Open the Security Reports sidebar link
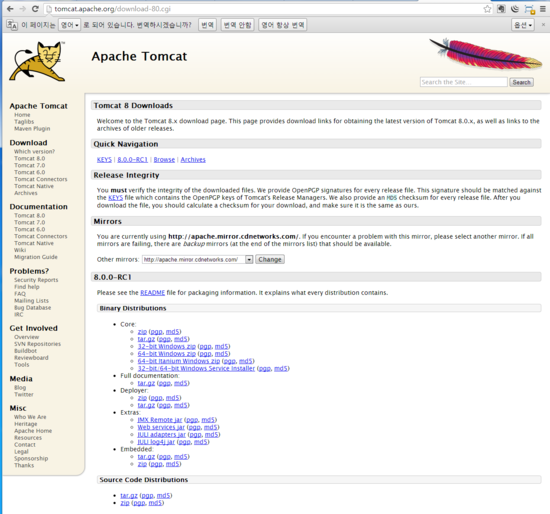Image resolution: width=550 pixels, height=514 pixels. [36, 280]
